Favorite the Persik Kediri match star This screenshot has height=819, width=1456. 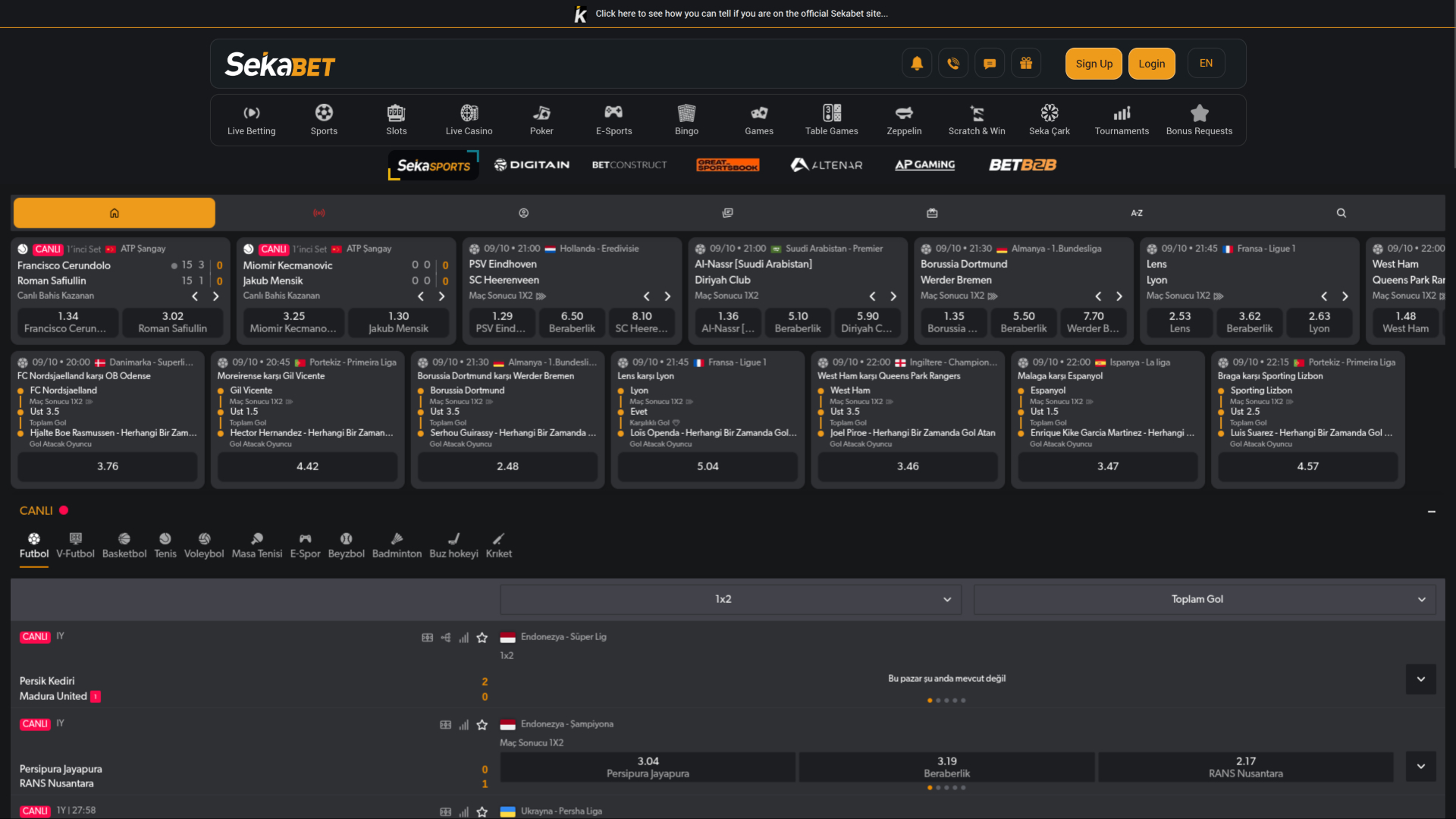482,638
